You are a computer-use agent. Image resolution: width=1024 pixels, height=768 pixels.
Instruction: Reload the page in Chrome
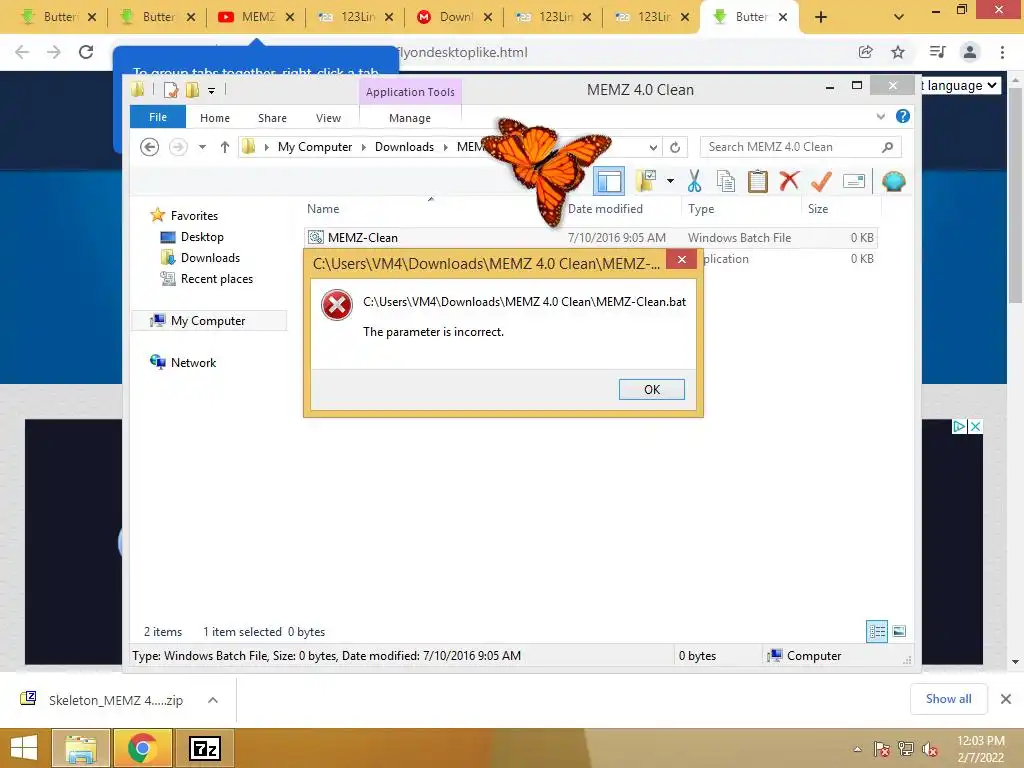[x=86, y=52]
